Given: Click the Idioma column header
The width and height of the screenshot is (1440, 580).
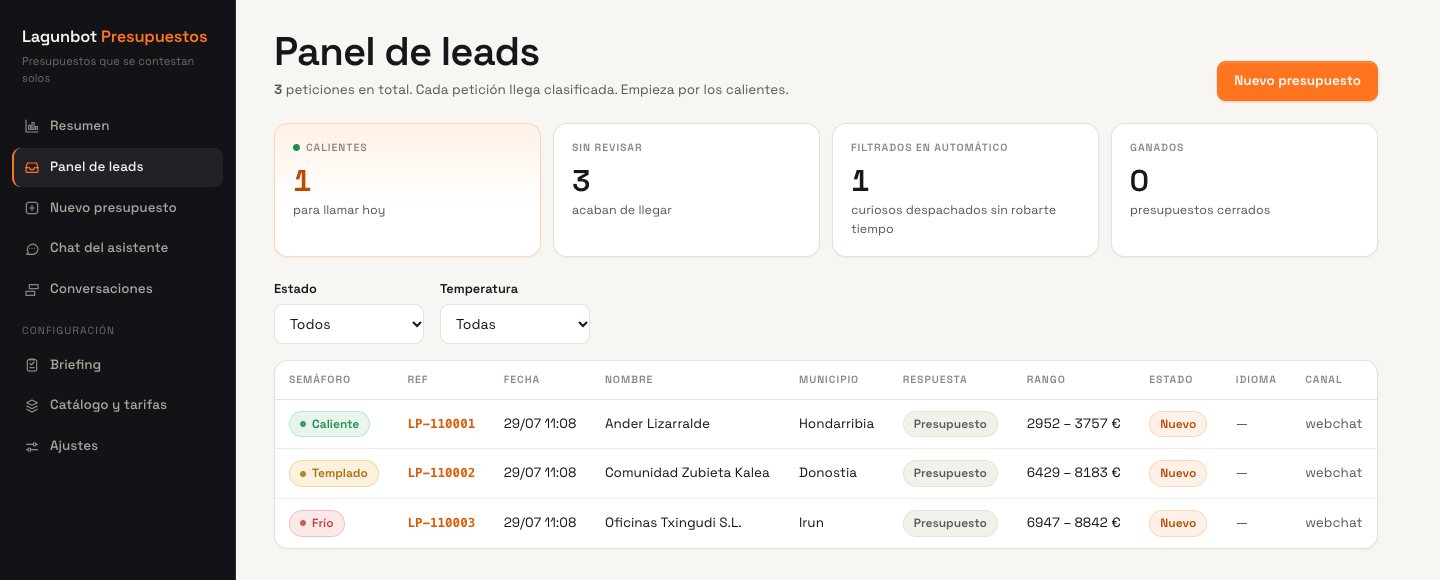Looking at the screenshot, I should pyautogui.click(x=1256, y=380).
